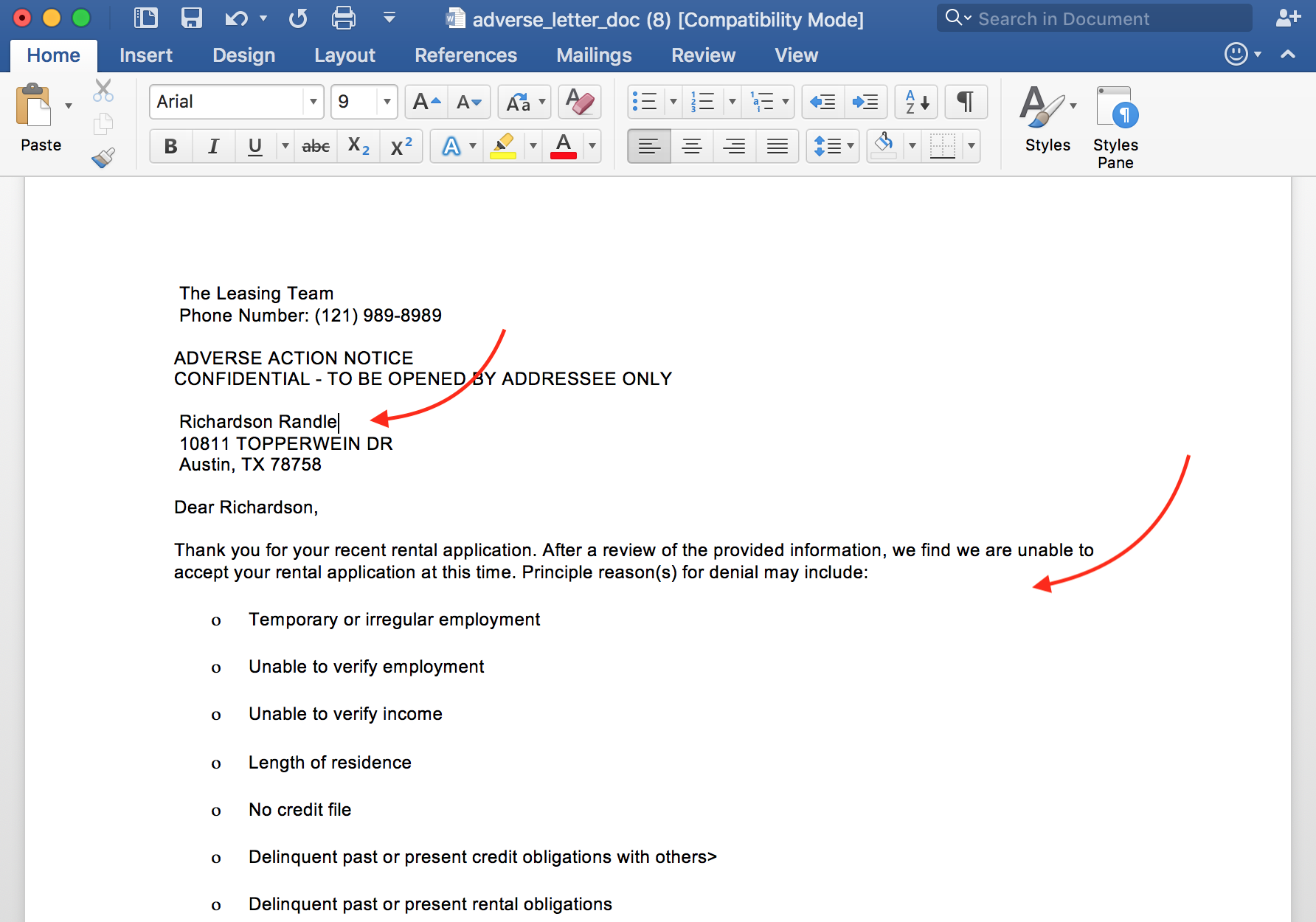Apply the red font color swatch

point(564,146)
